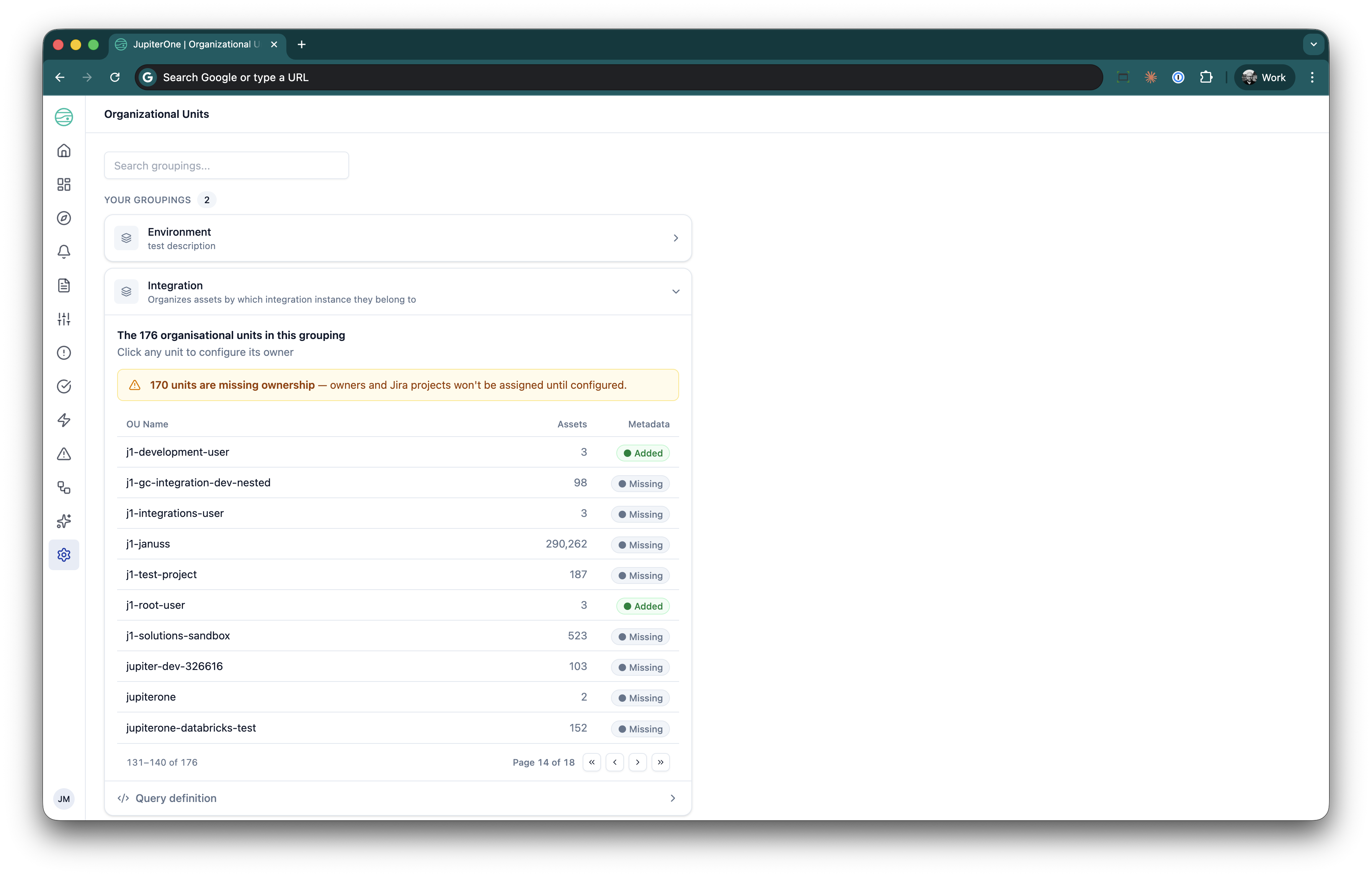Open the JupiterOne home page icon
This screenshot has height=877, width=1372.
pyautogui.click(x=64, y=117)
